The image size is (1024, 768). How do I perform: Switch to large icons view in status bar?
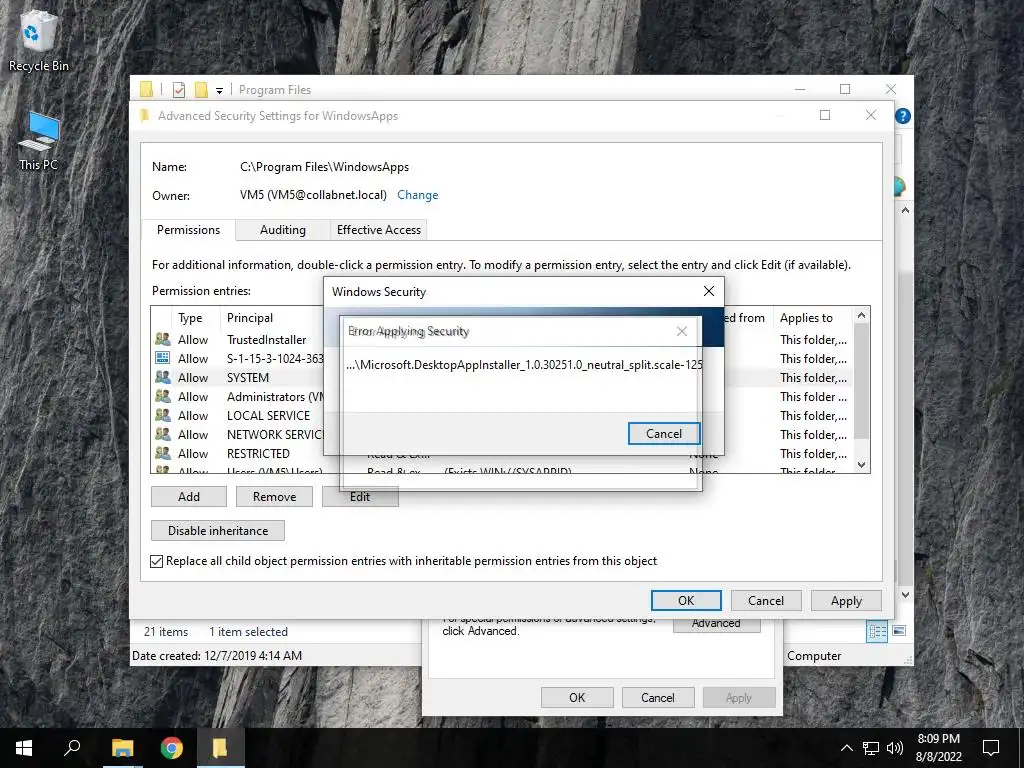(899, 631)
